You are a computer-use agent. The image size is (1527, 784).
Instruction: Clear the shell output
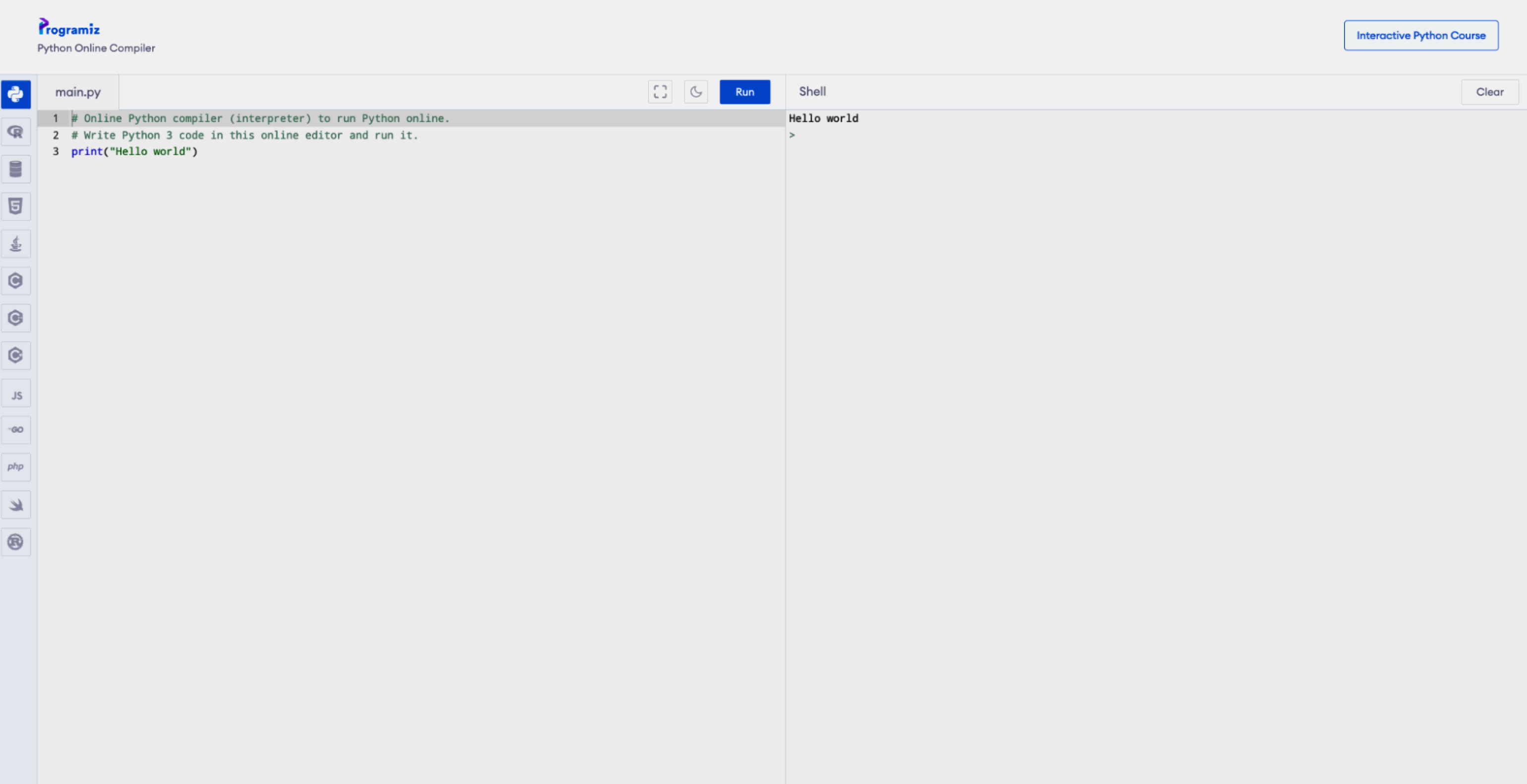[x=1490, y=92]
